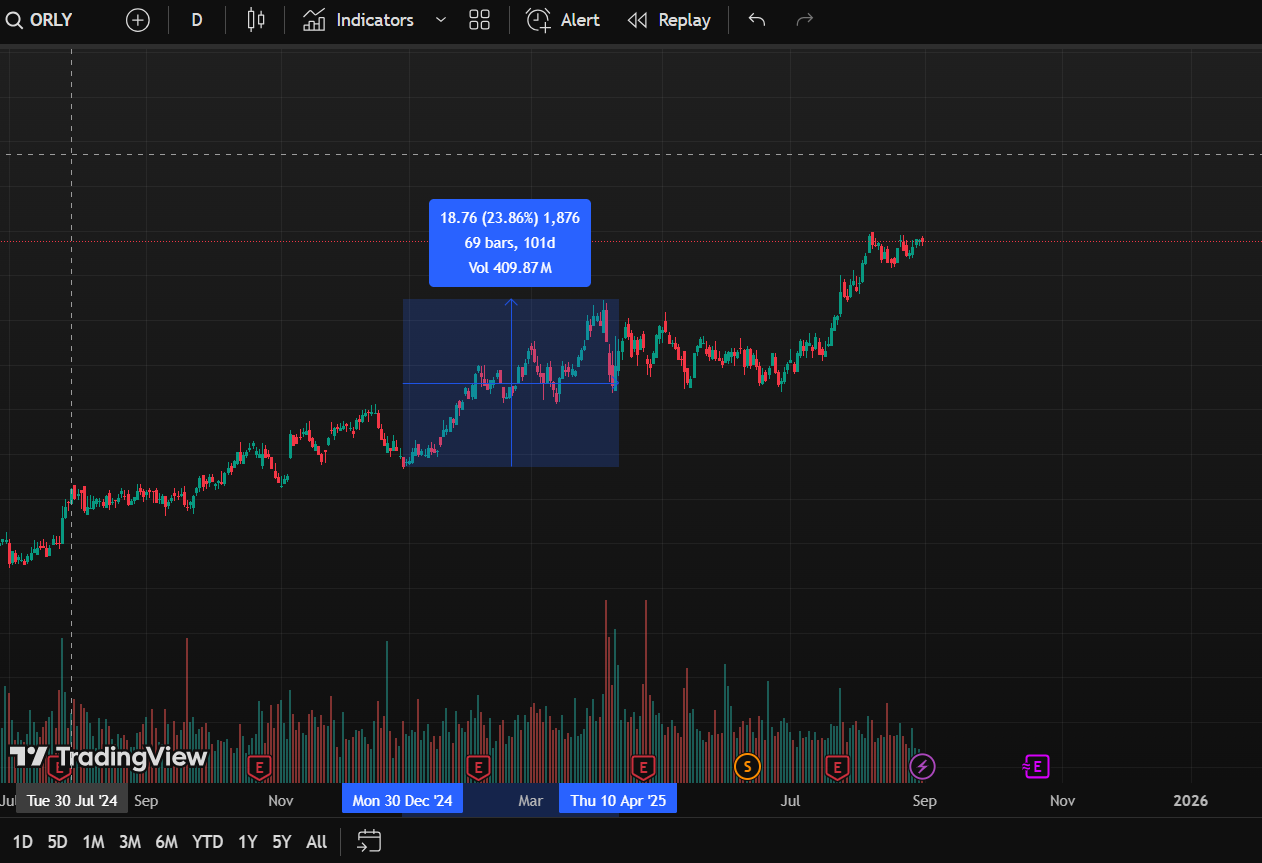Click the earnings E marker above Thu 10 Apr '25
1262x863 pixels.
pos(643,768)
